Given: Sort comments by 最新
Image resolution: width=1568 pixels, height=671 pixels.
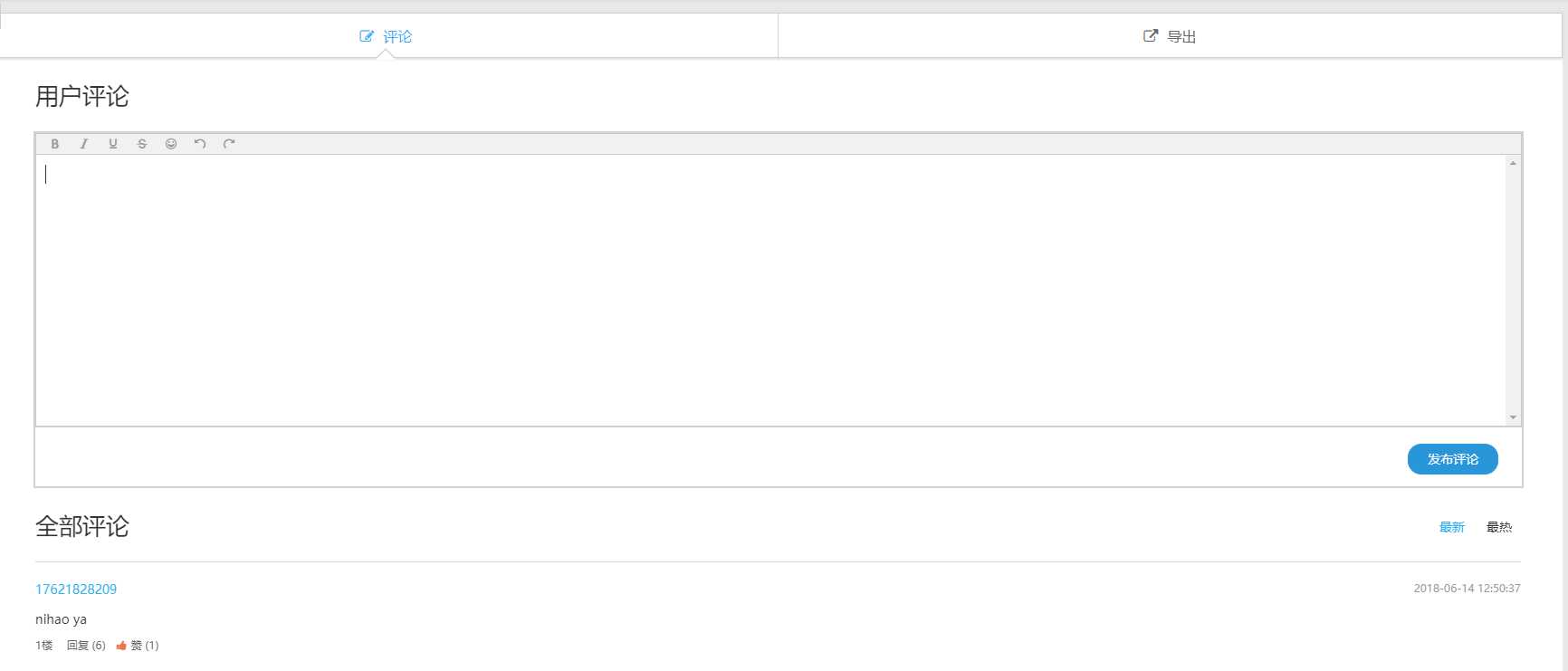Looking at the screenshot, I should (x=1452, y=527).
